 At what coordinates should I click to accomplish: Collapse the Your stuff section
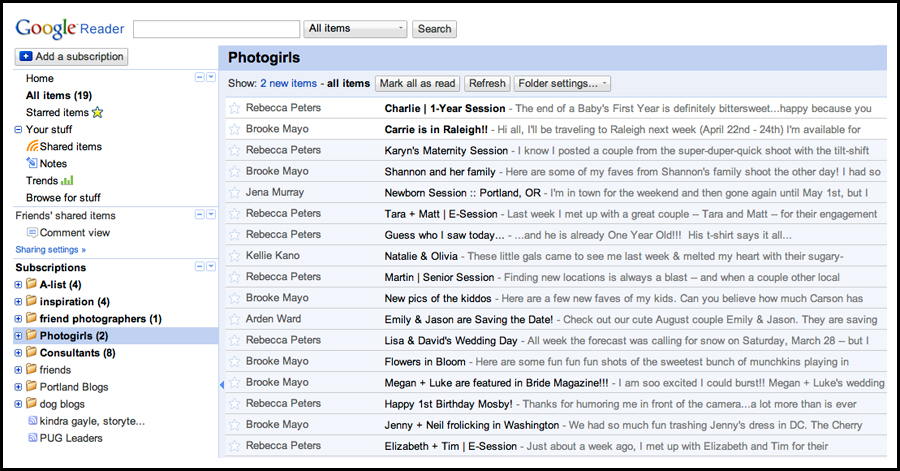coord(18,130)
